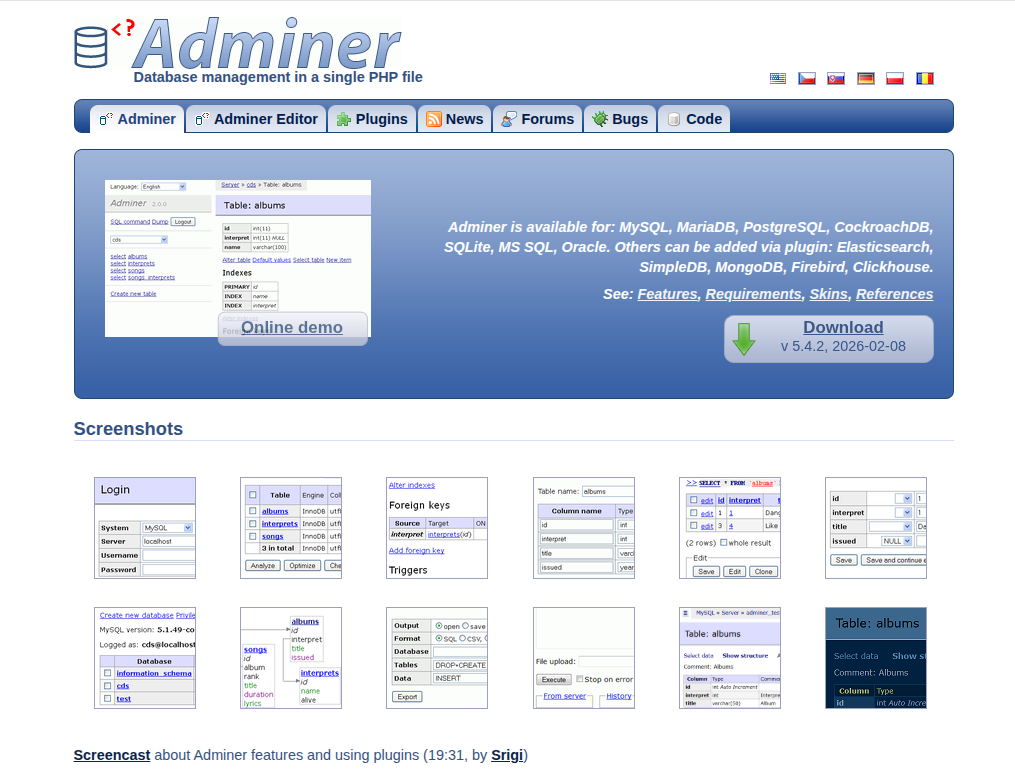Click the Adminer database-cylinder logo

point(91,44)
